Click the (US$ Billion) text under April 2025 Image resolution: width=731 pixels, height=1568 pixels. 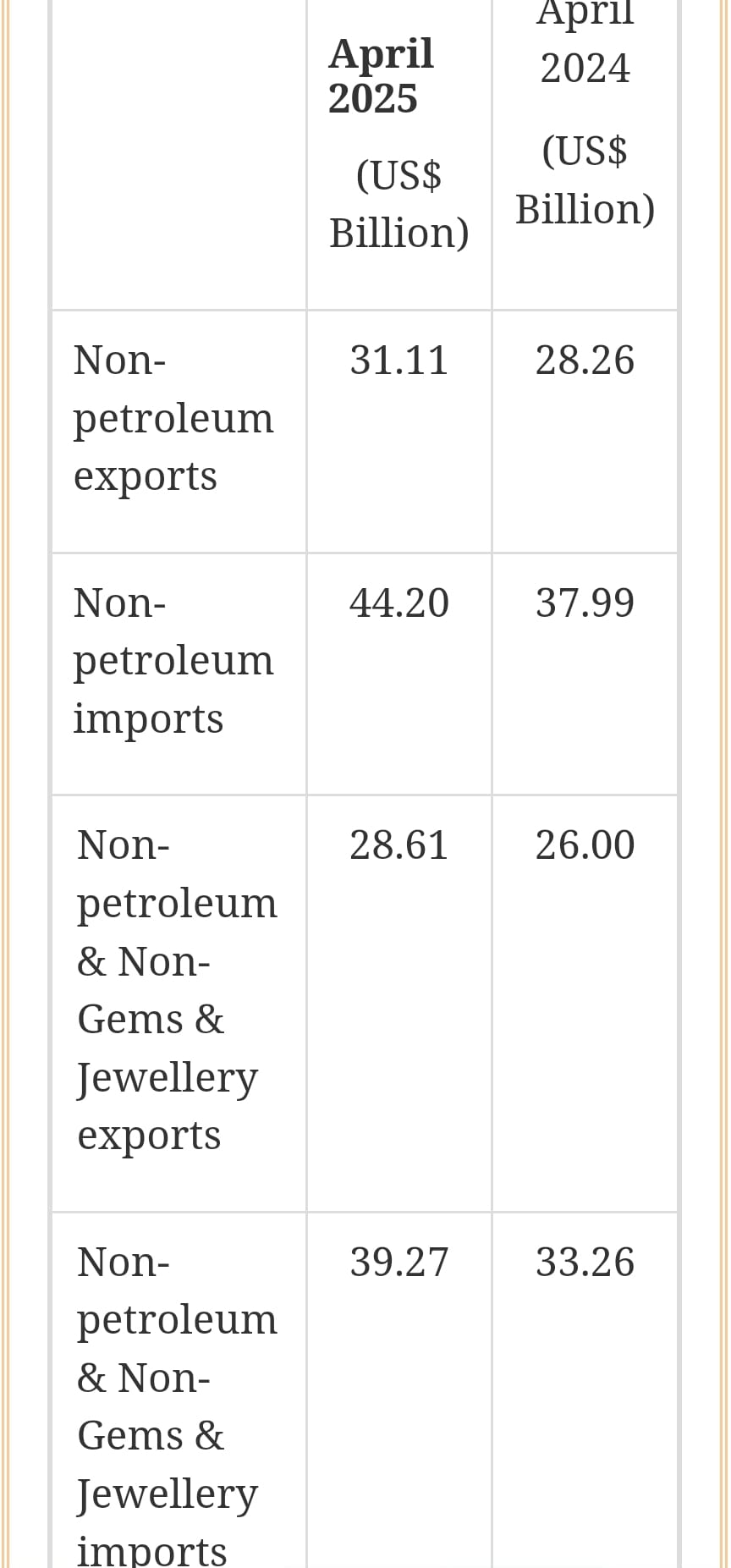coord(398,204)
